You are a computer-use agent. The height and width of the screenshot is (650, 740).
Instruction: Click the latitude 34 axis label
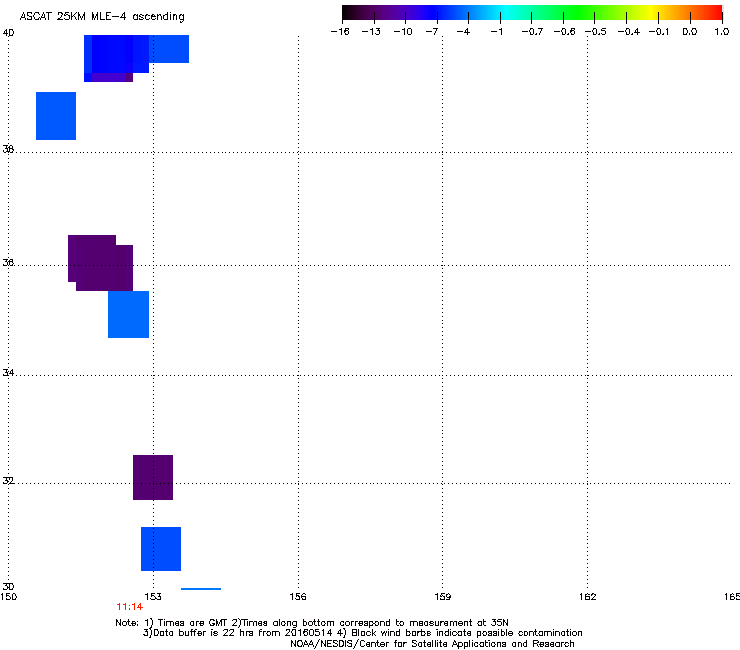[8, 372]
